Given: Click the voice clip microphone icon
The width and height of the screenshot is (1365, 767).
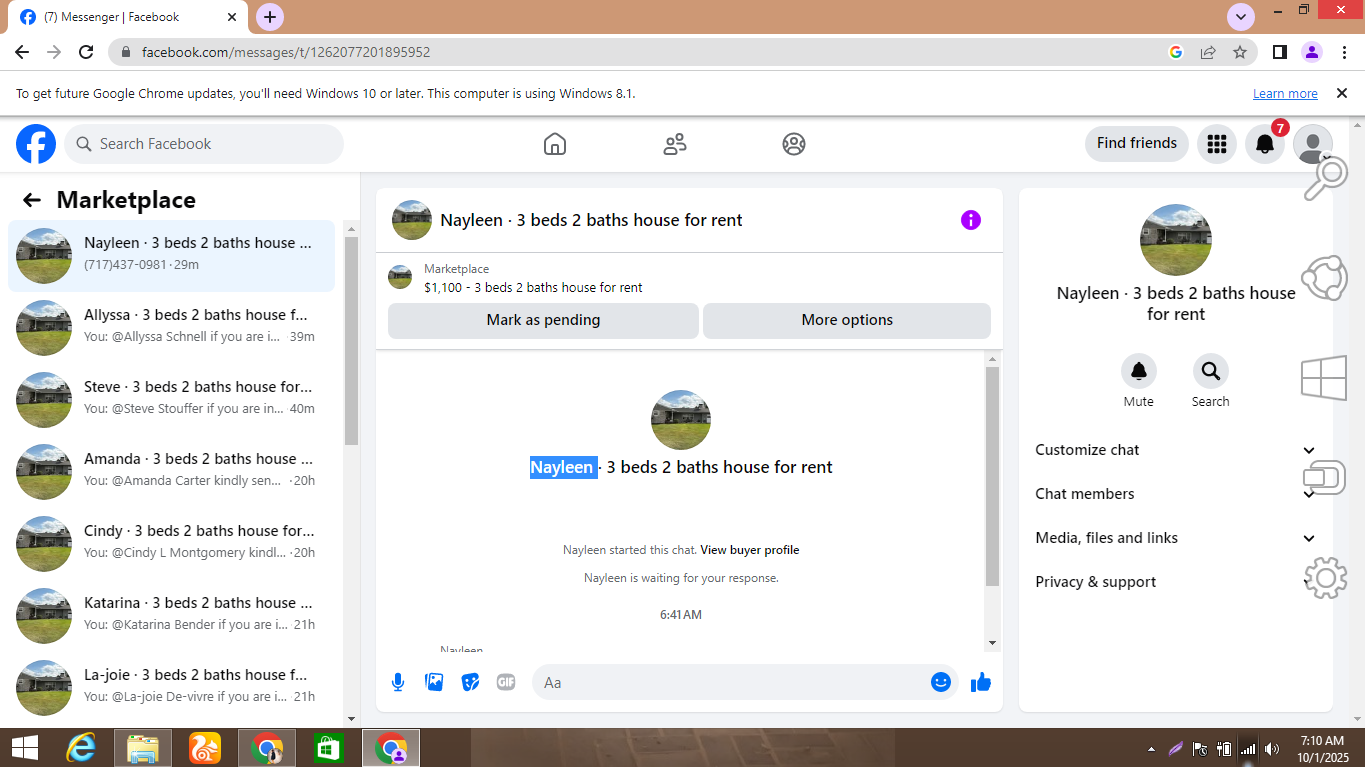Looking at the screenshot, I should tap(398, 682).
